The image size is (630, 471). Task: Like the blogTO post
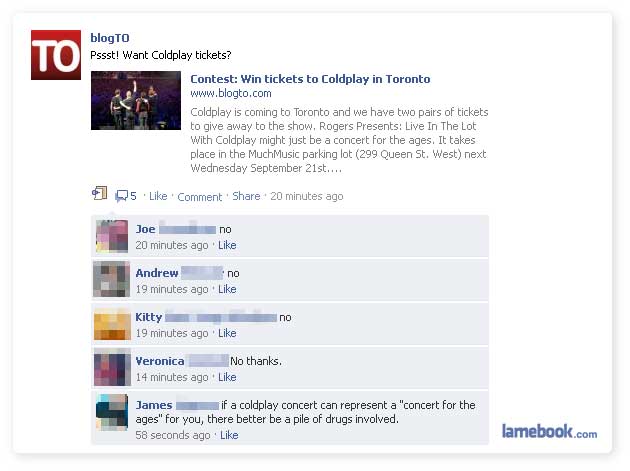pyautogui.click(x=158, y=196)
